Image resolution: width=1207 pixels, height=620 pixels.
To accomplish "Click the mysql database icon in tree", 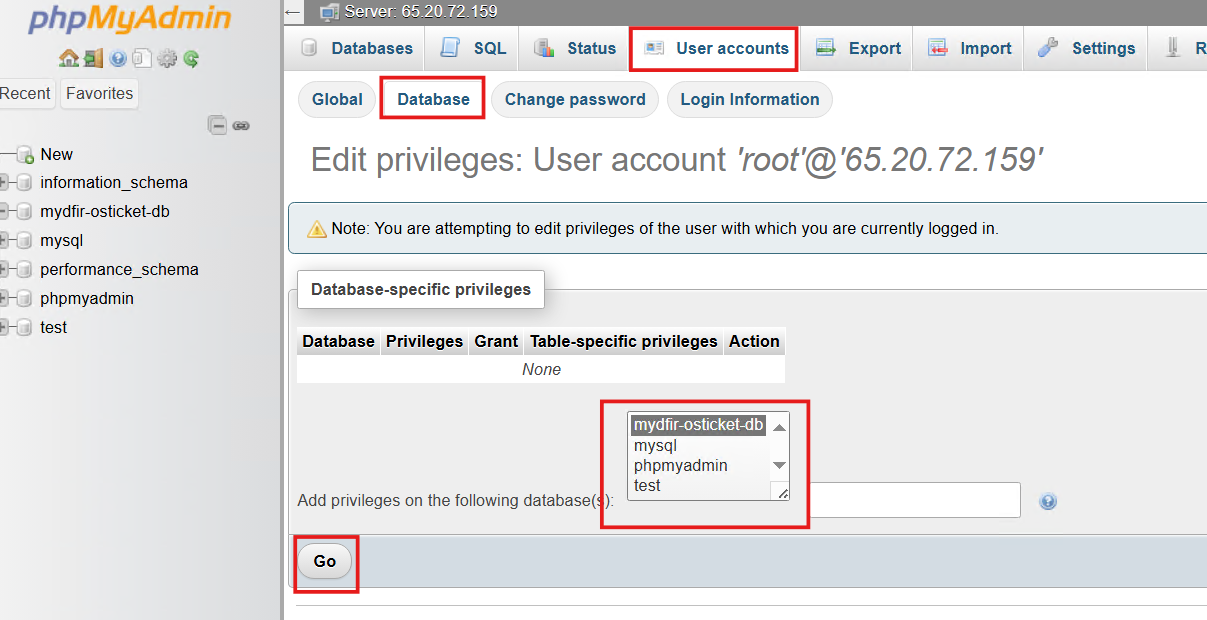I will coord(25,241).
